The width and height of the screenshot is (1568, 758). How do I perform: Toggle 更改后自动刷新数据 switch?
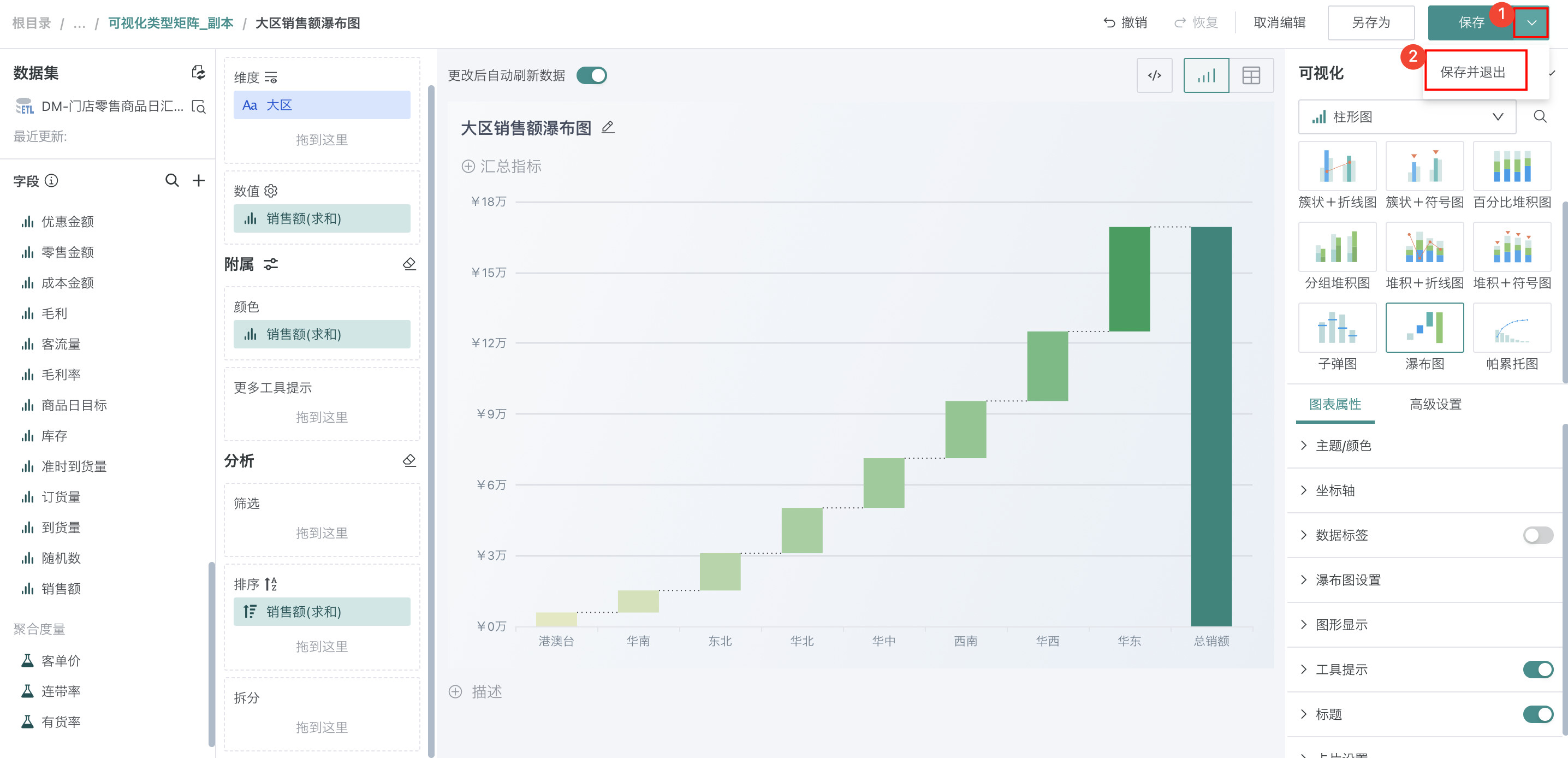(x=591, y=75)
